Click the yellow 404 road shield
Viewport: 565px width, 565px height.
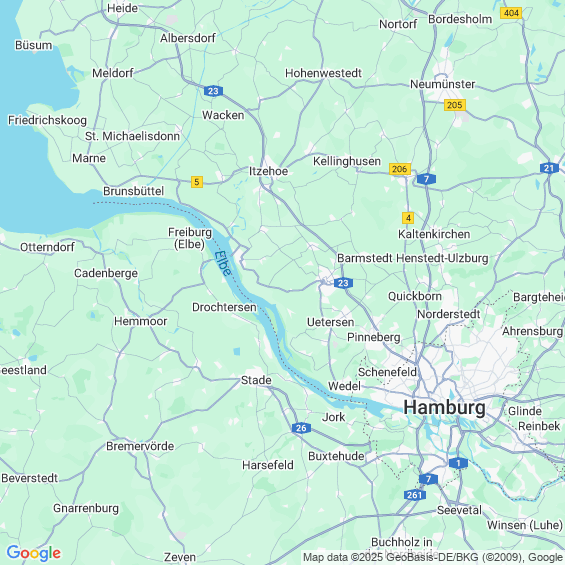coord(511,13)
